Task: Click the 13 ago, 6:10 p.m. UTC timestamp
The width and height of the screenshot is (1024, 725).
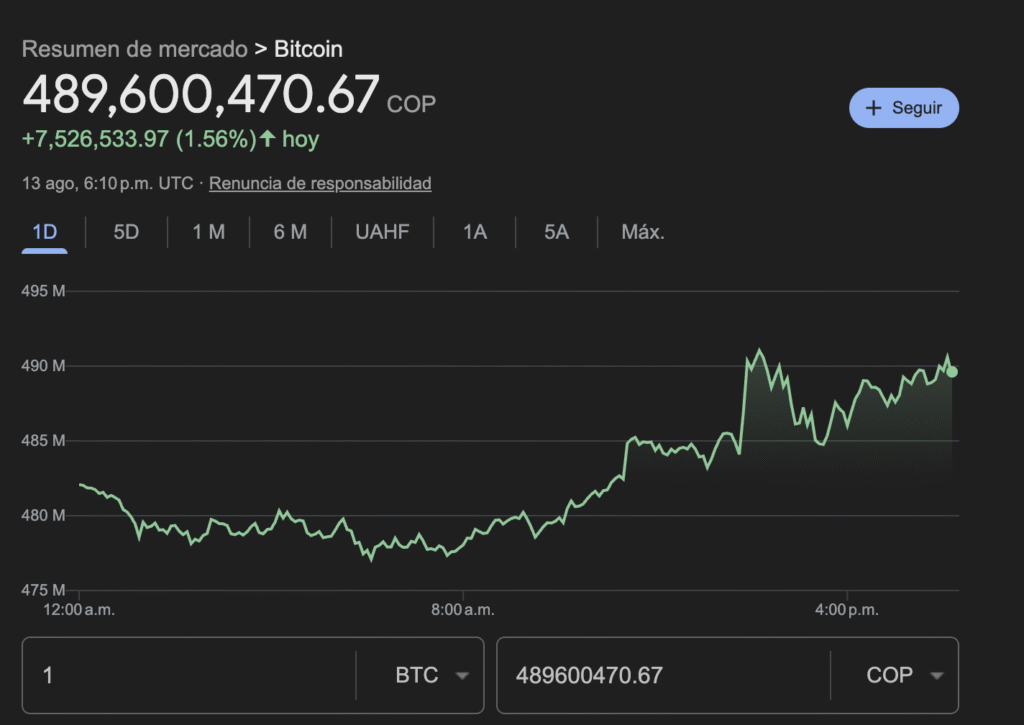Action: (108, 183)
